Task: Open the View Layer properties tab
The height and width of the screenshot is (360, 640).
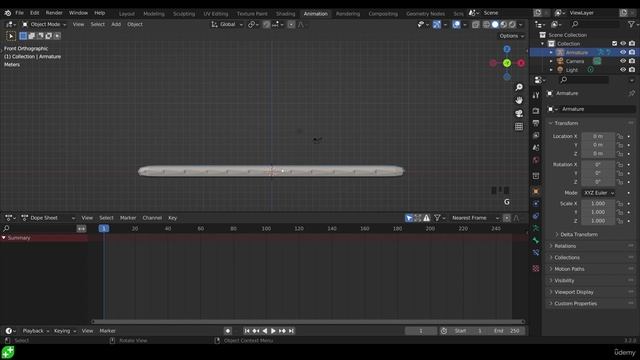Action: [536, 136]
